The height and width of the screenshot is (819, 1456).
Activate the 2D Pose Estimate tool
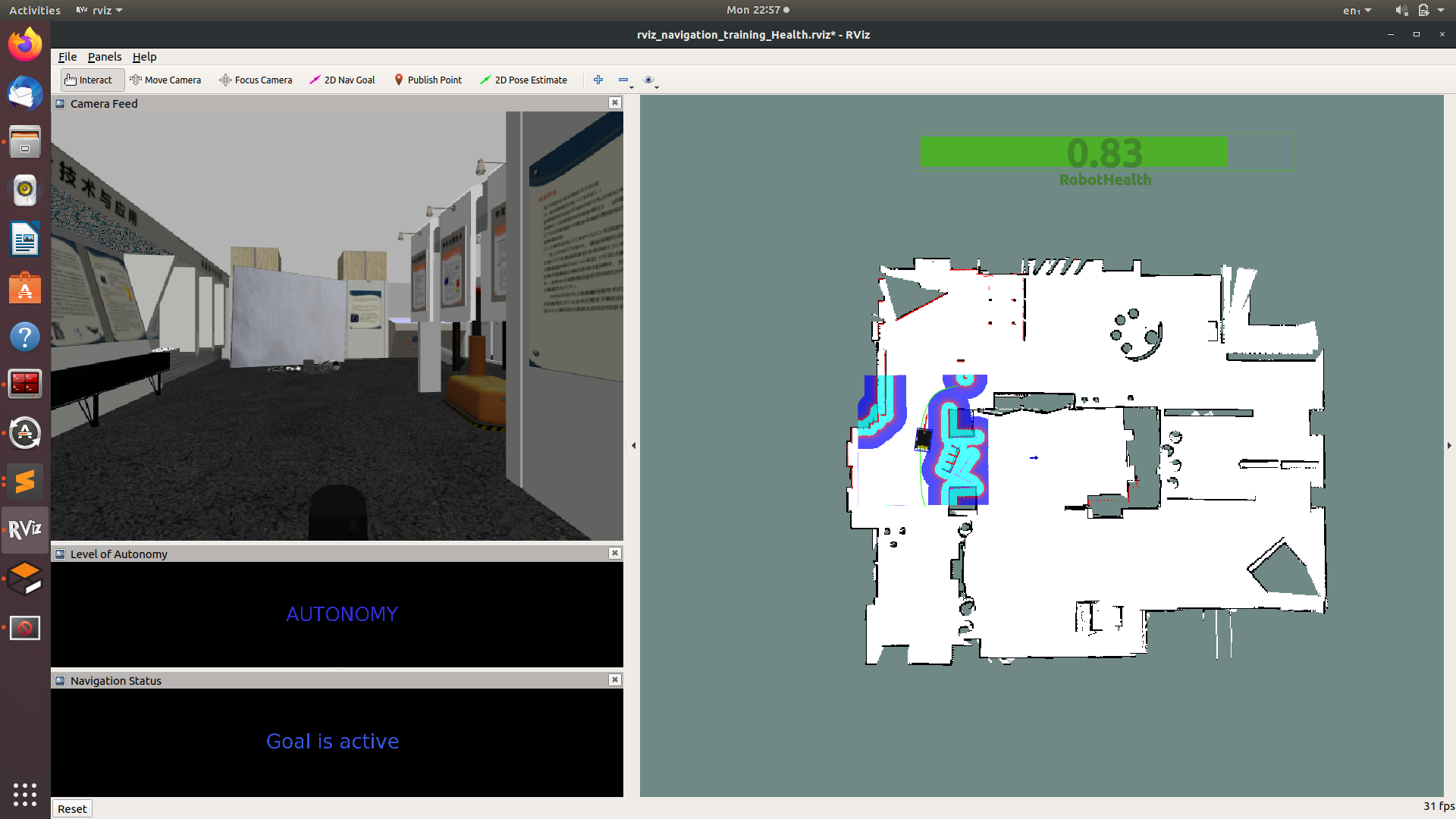pos(523,80)
